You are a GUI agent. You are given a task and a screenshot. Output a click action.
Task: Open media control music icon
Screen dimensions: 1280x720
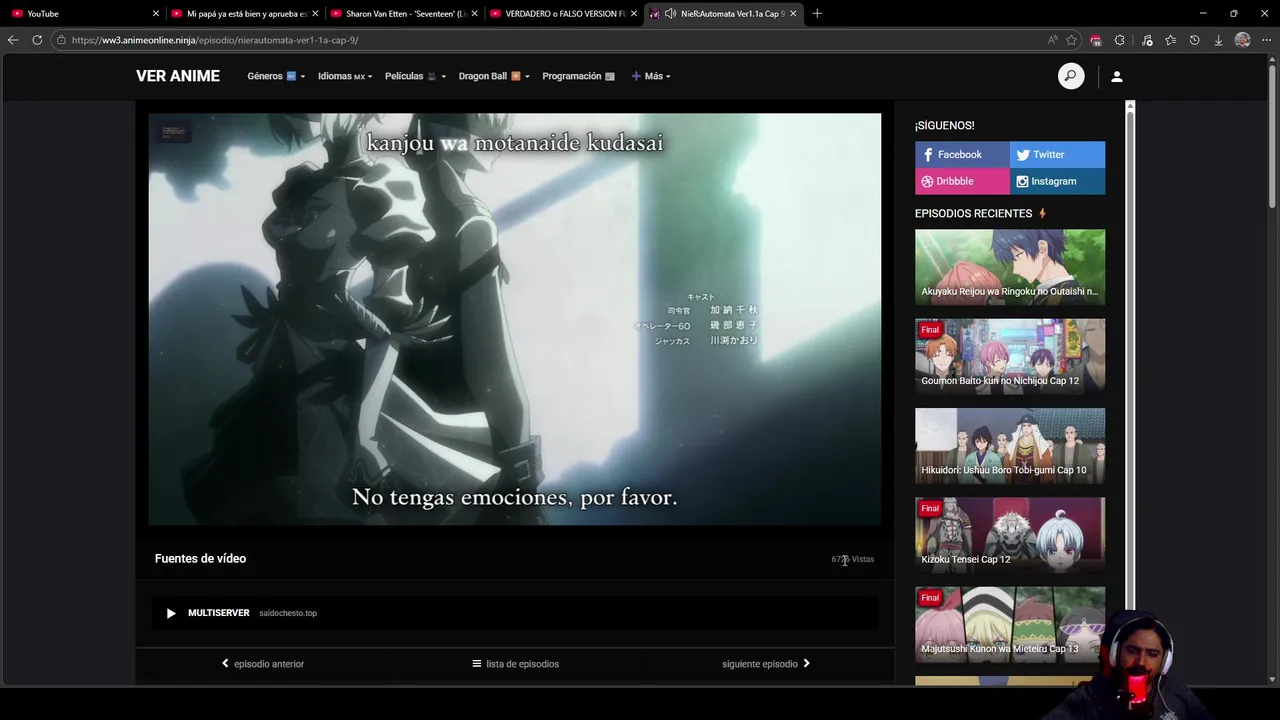tap(1147, 40)
